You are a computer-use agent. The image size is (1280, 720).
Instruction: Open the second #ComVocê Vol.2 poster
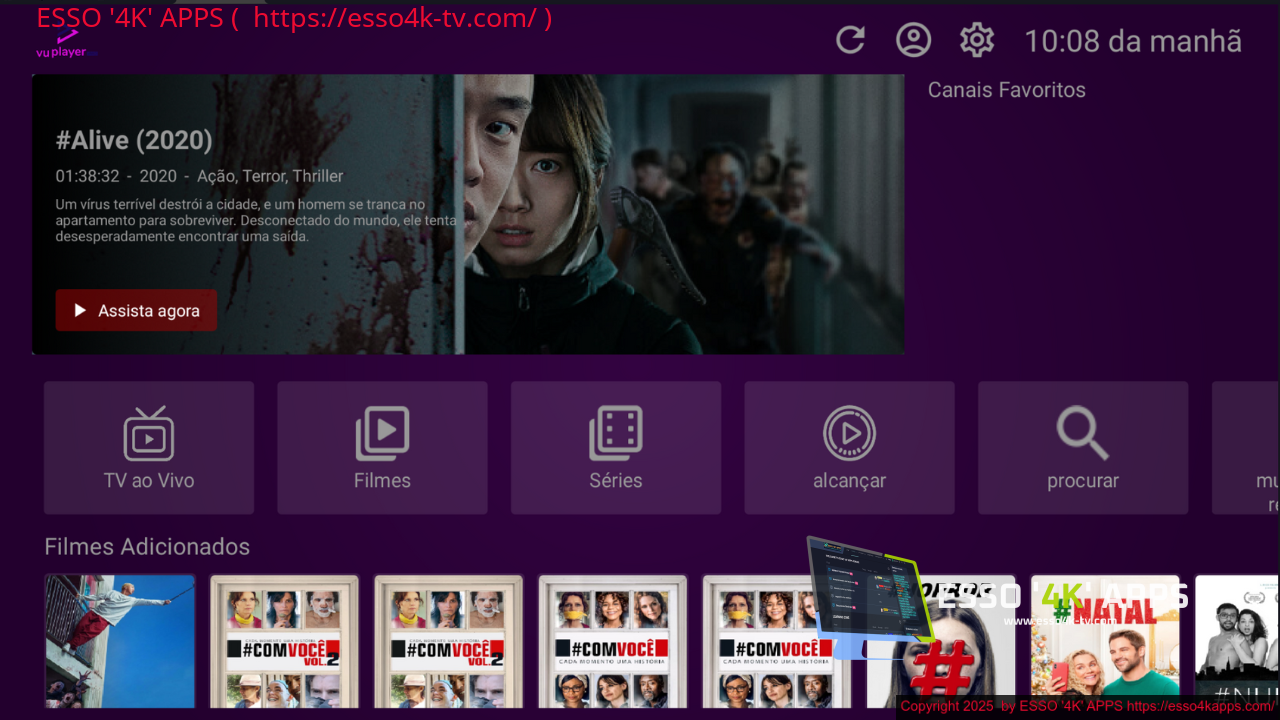tap(448, 641)
